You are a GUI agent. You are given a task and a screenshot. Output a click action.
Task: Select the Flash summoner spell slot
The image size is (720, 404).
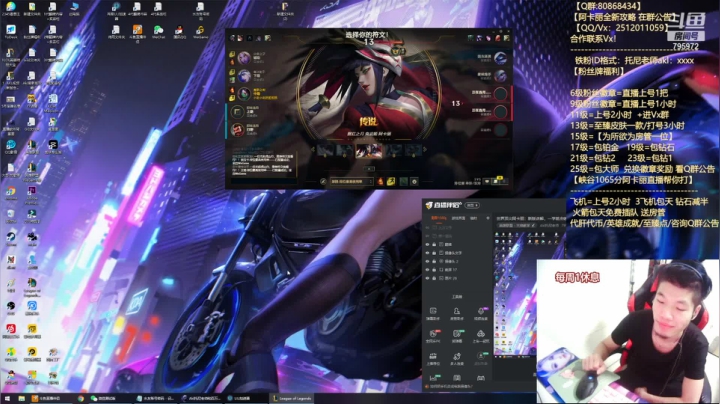pos(391,182)
